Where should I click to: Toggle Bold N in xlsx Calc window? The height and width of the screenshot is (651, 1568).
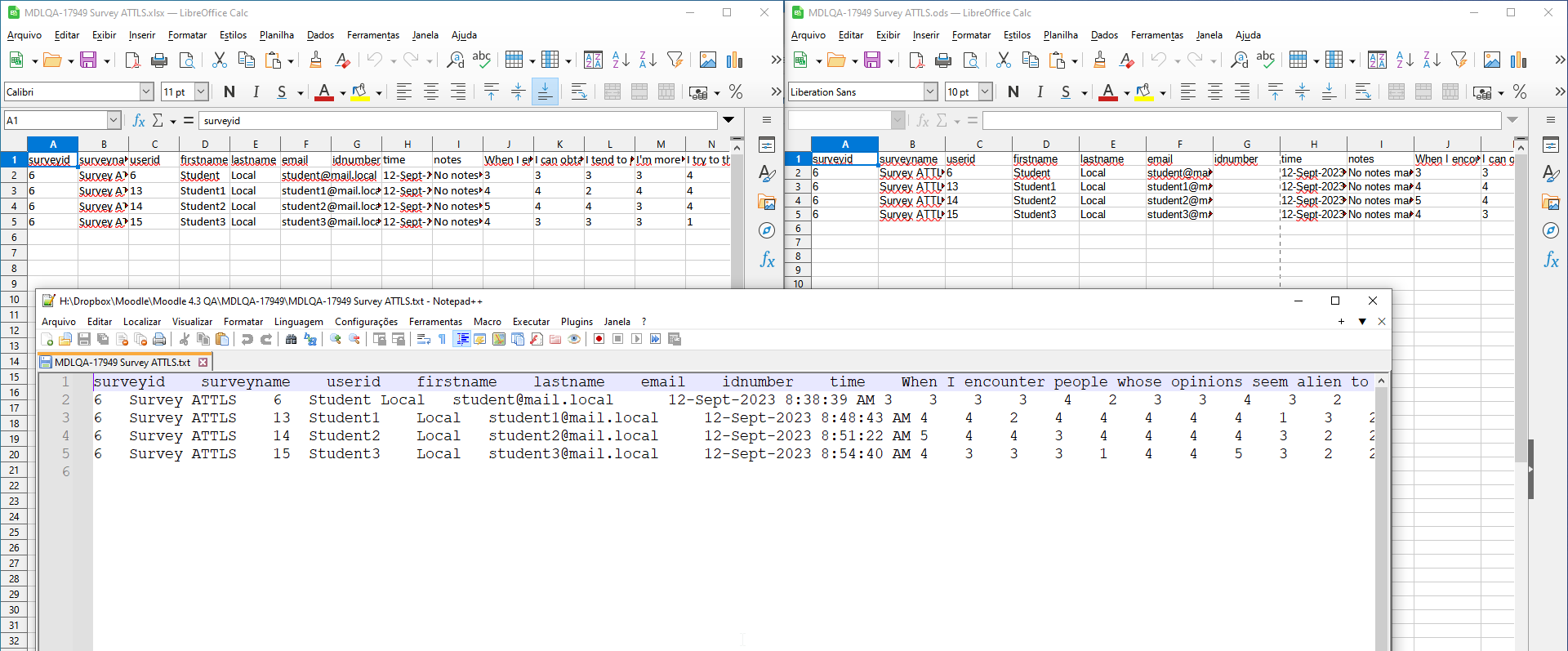click(x=229, y=91)
